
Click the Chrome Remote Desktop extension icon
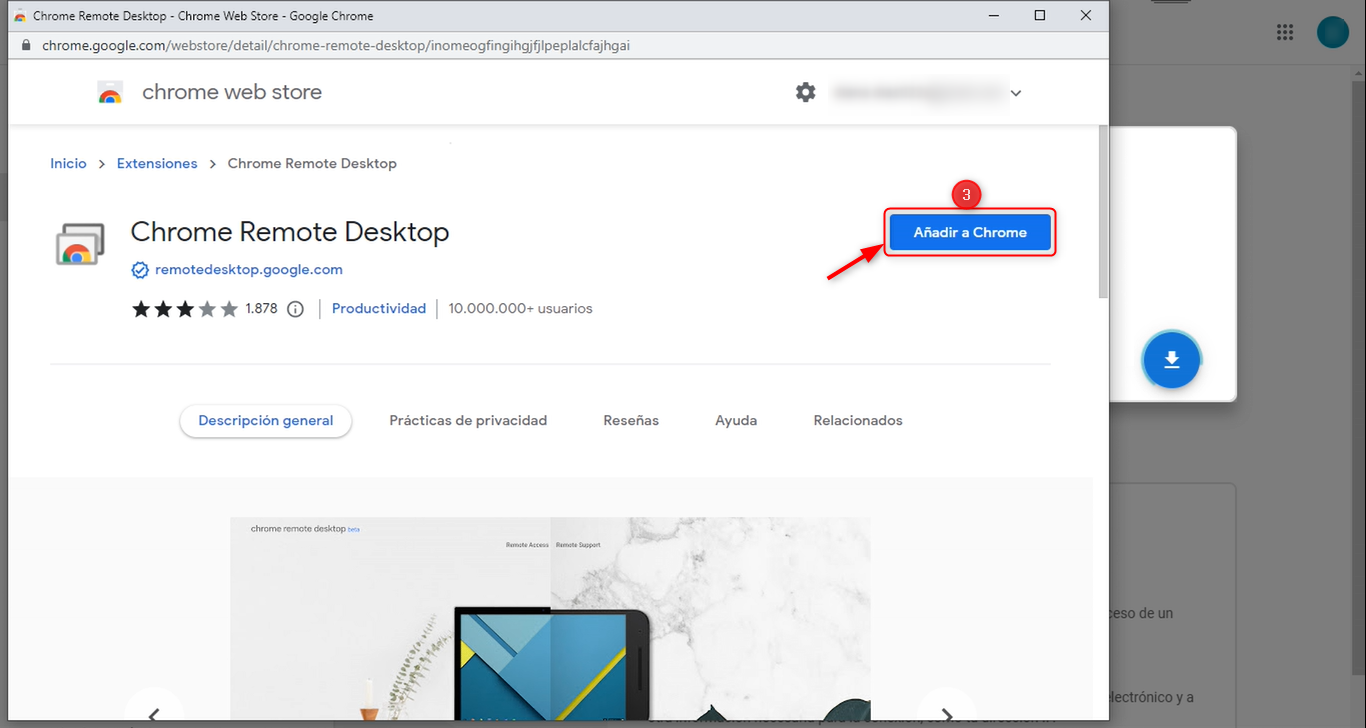[x=79, y=244]
